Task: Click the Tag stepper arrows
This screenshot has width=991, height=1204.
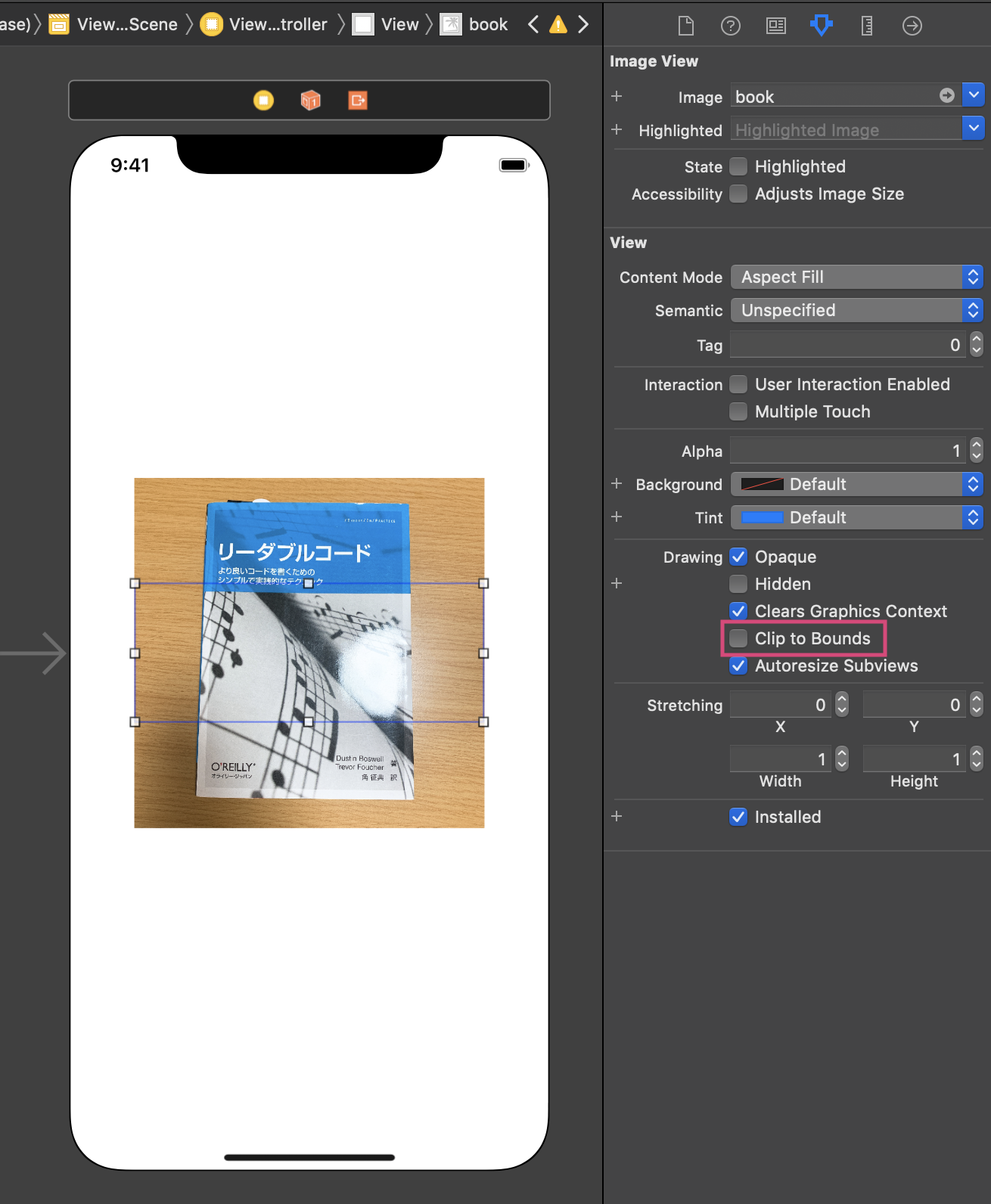Action: [x=977, y=344]
